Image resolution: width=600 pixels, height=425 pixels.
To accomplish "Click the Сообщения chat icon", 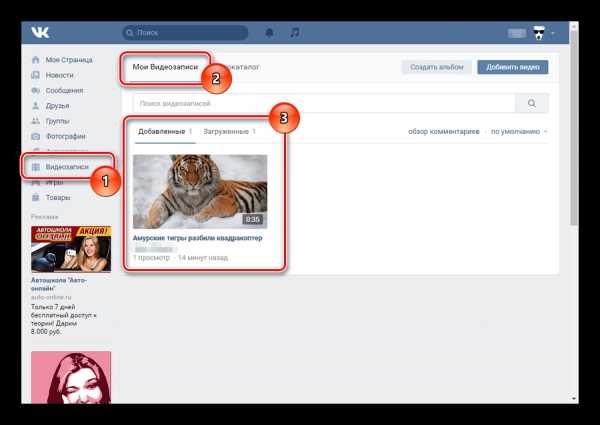I will [36, 90].
